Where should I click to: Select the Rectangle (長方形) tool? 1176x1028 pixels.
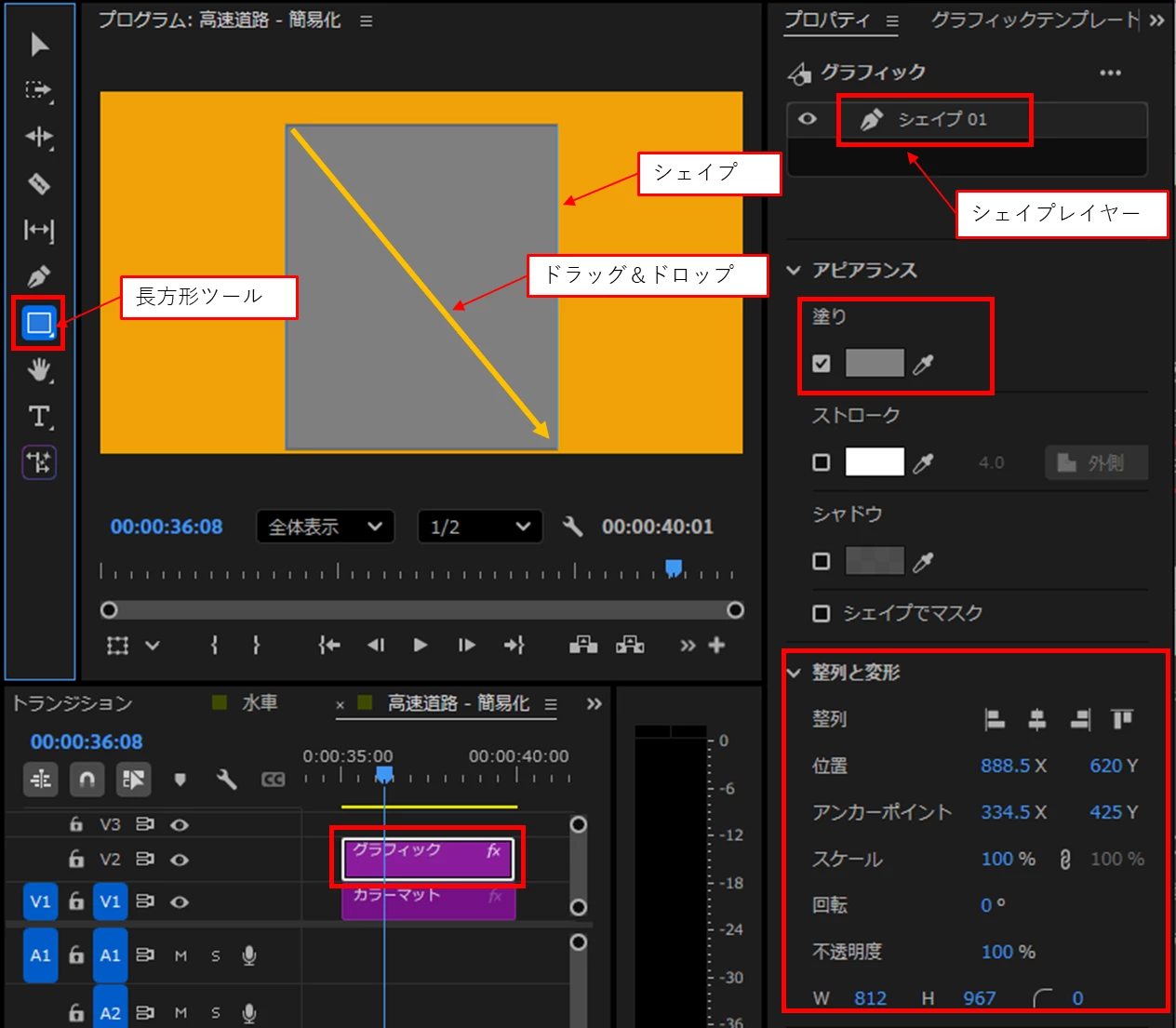[39, 323]
